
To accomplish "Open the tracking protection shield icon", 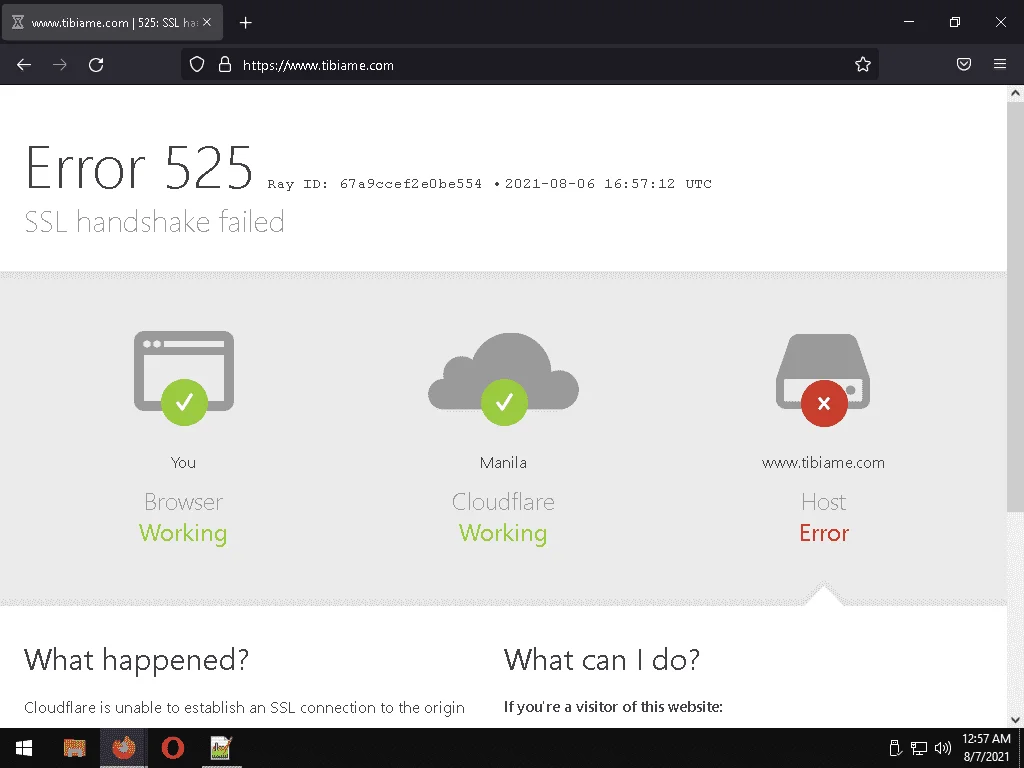I will [x=197, y=65].
